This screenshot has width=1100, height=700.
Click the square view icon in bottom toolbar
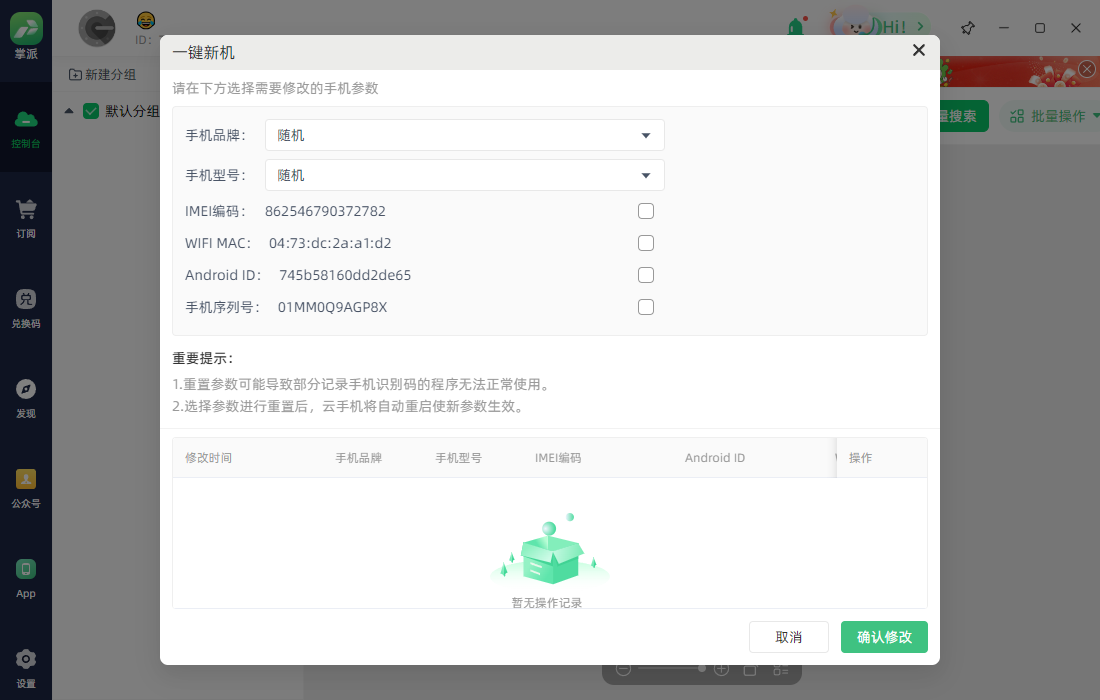(x=750, y=670)
